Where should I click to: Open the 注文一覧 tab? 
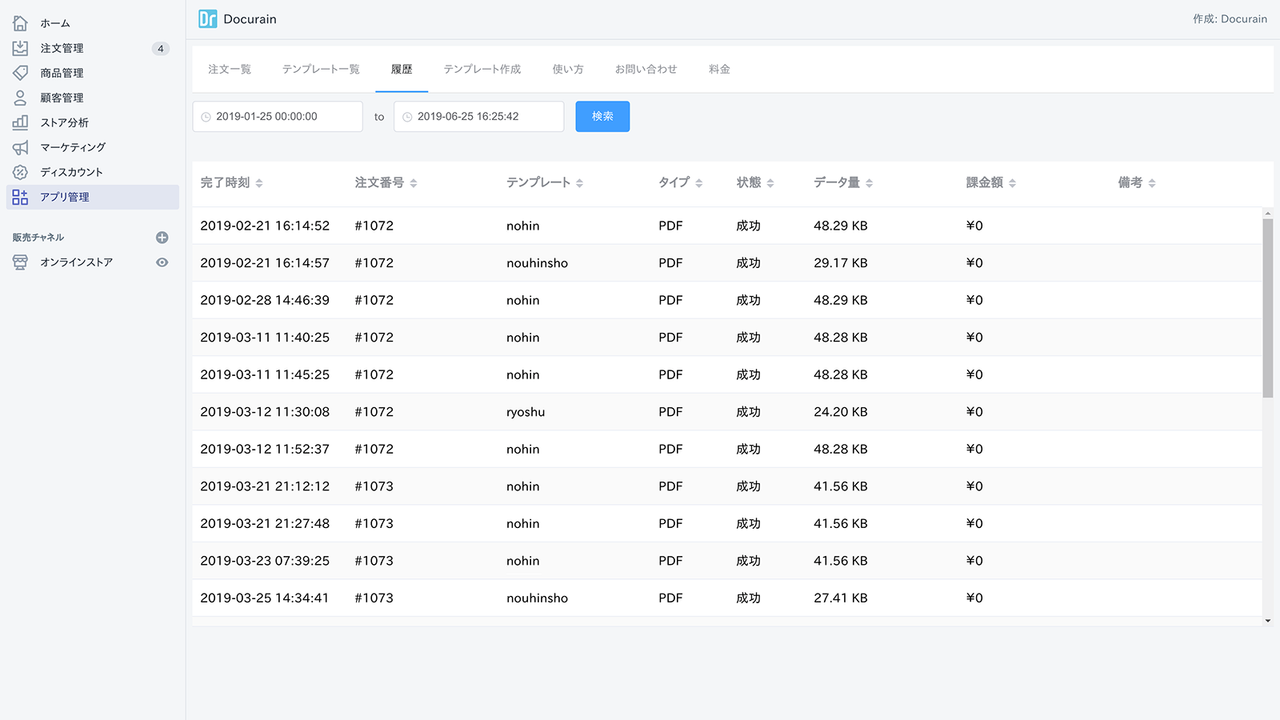click(229, 69)
